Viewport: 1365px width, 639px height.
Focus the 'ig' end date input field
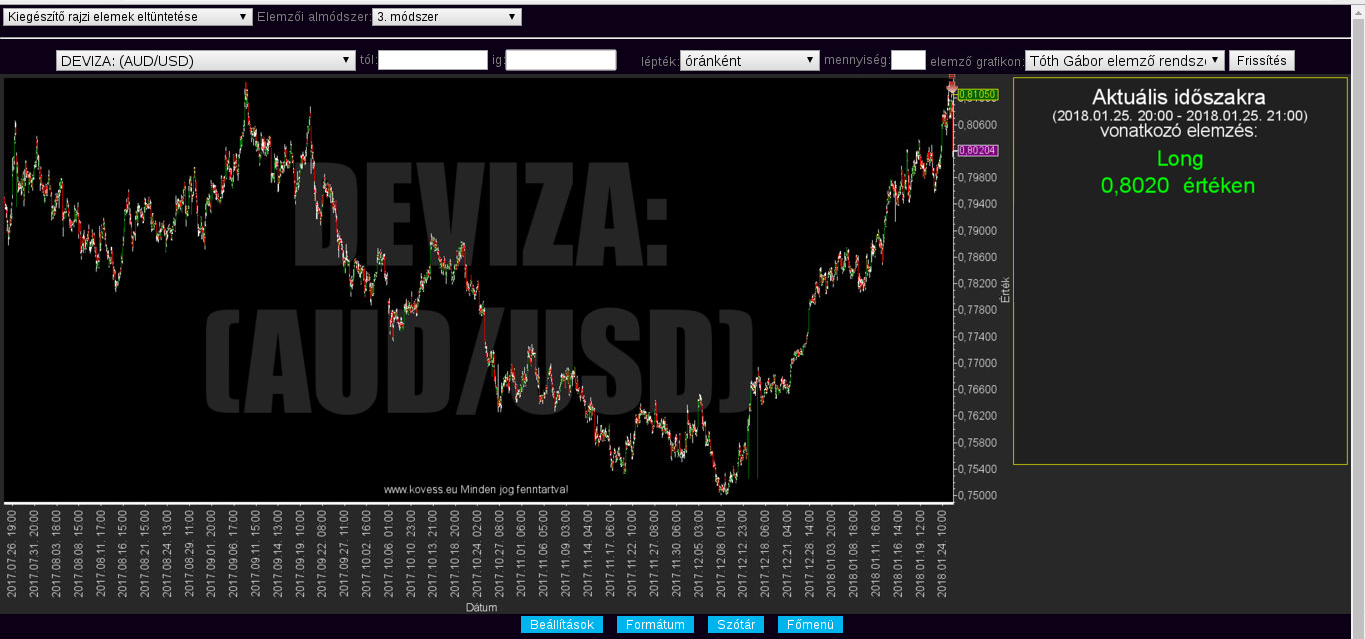point(561,61)
